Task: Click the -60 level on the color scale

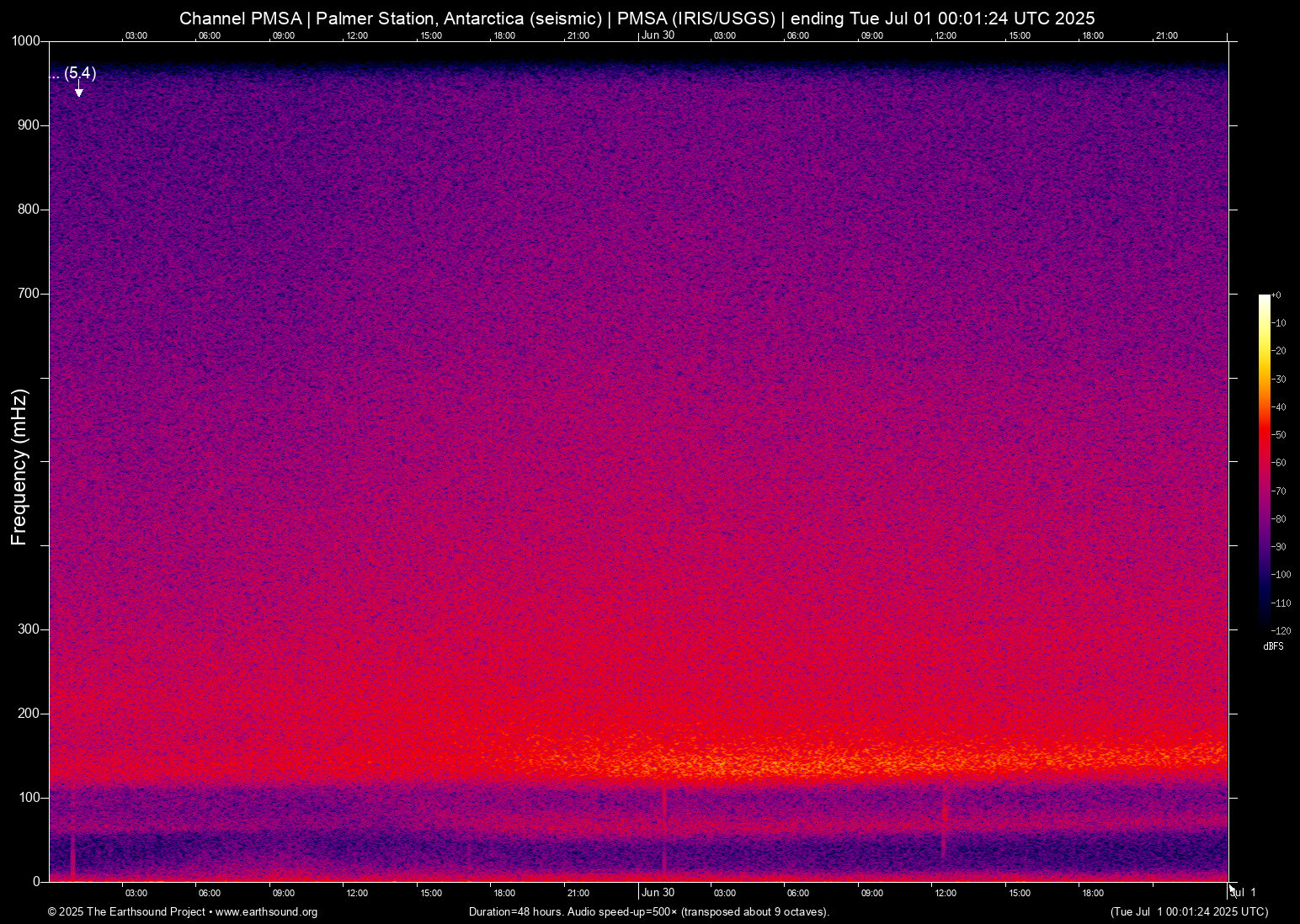Action: tap(1266, 462)
